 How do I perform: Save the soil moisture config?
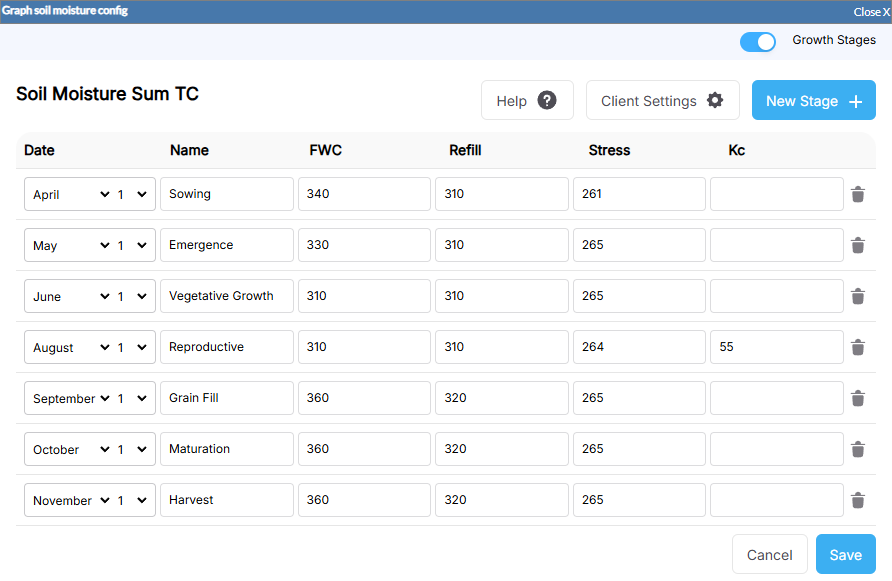[845, 555]
